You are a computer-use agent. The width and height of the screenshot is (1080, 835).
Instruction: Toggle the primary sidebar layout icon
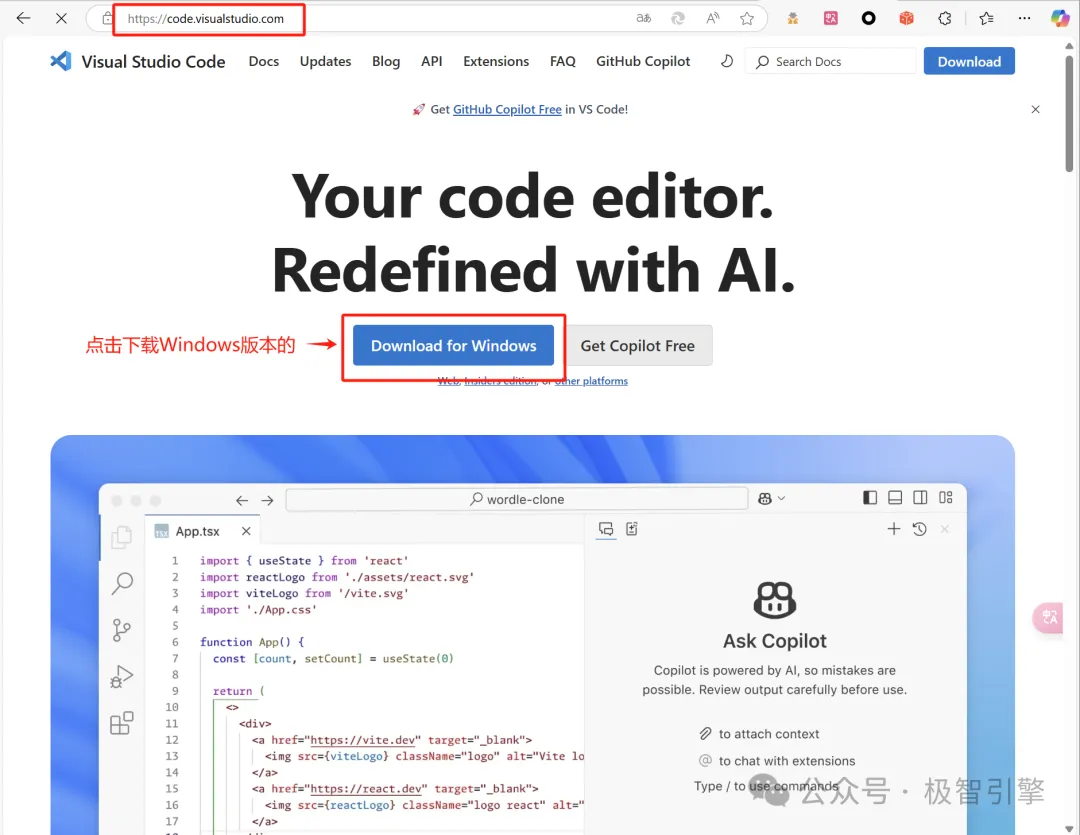870,498
